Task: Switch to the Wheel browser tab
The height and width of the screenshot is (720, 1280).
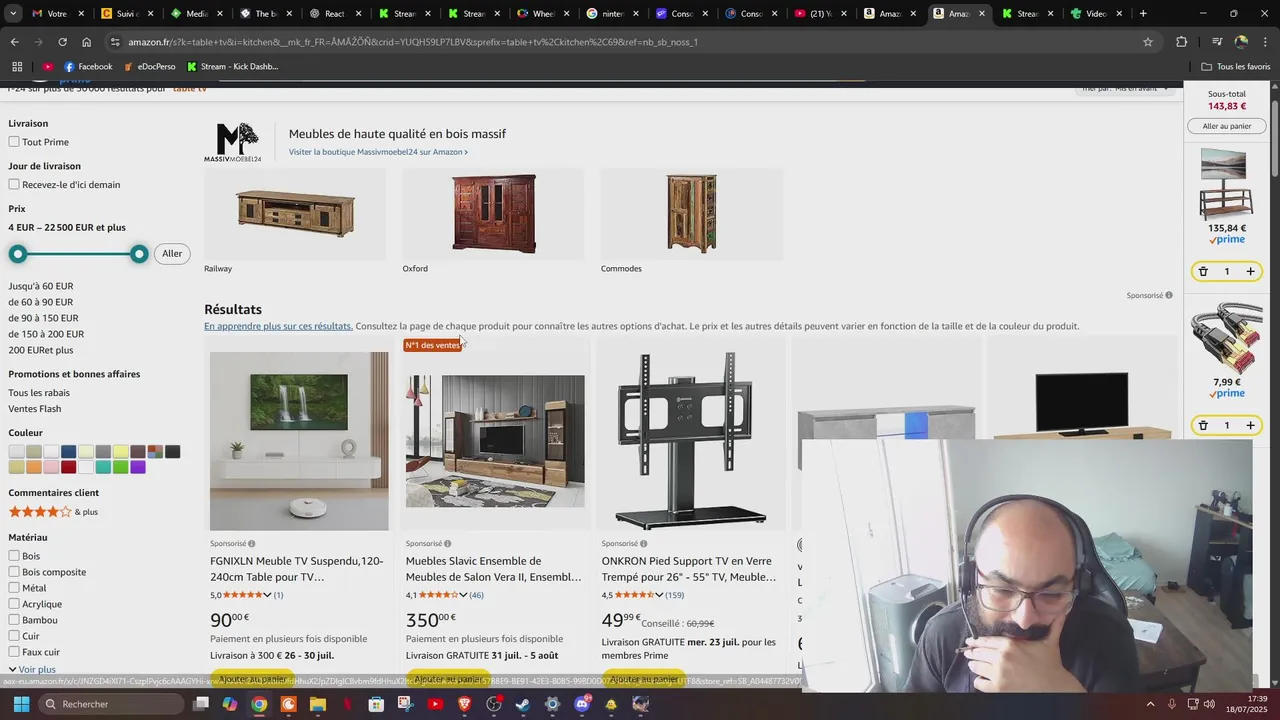Action: 535,14
